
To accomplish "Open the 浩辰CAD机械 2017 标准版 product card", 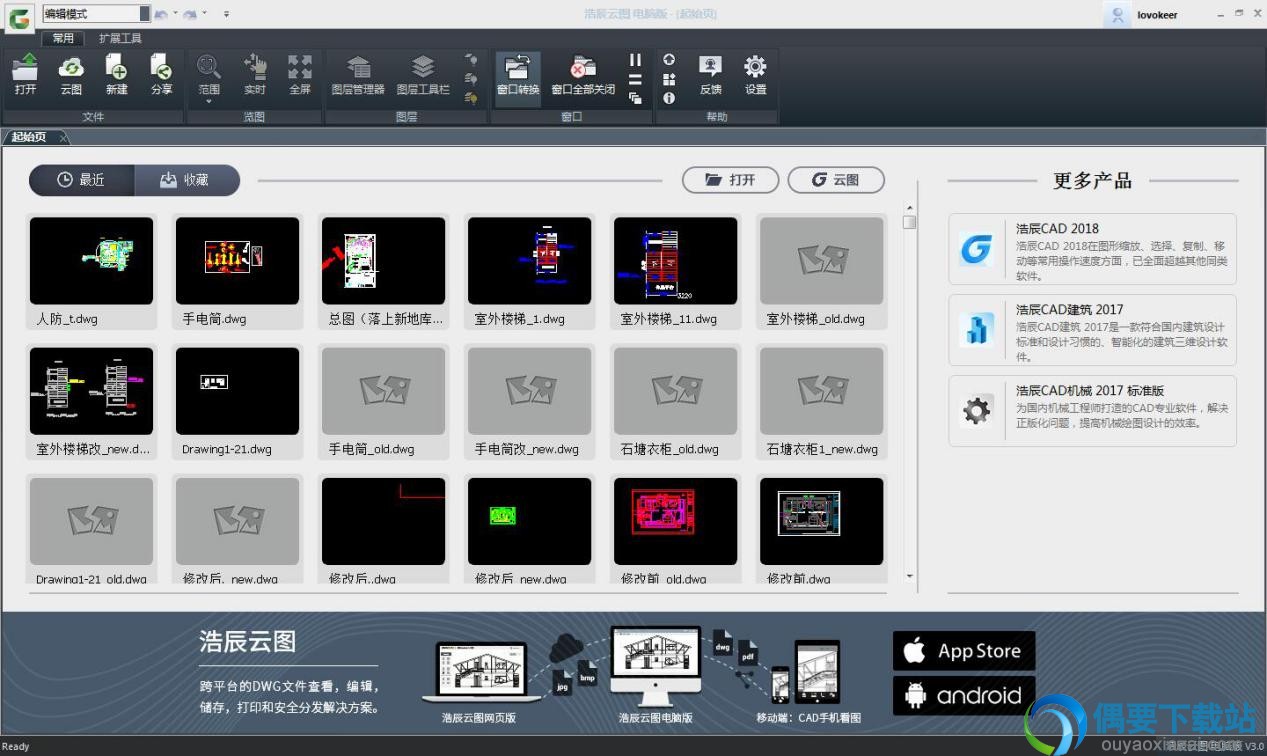I will coord(1092,410).
